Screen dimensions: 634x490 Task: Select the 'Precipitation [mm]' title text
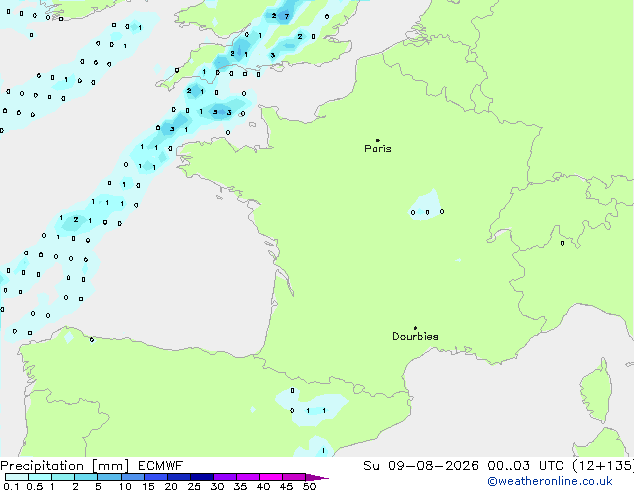[65, 466]
